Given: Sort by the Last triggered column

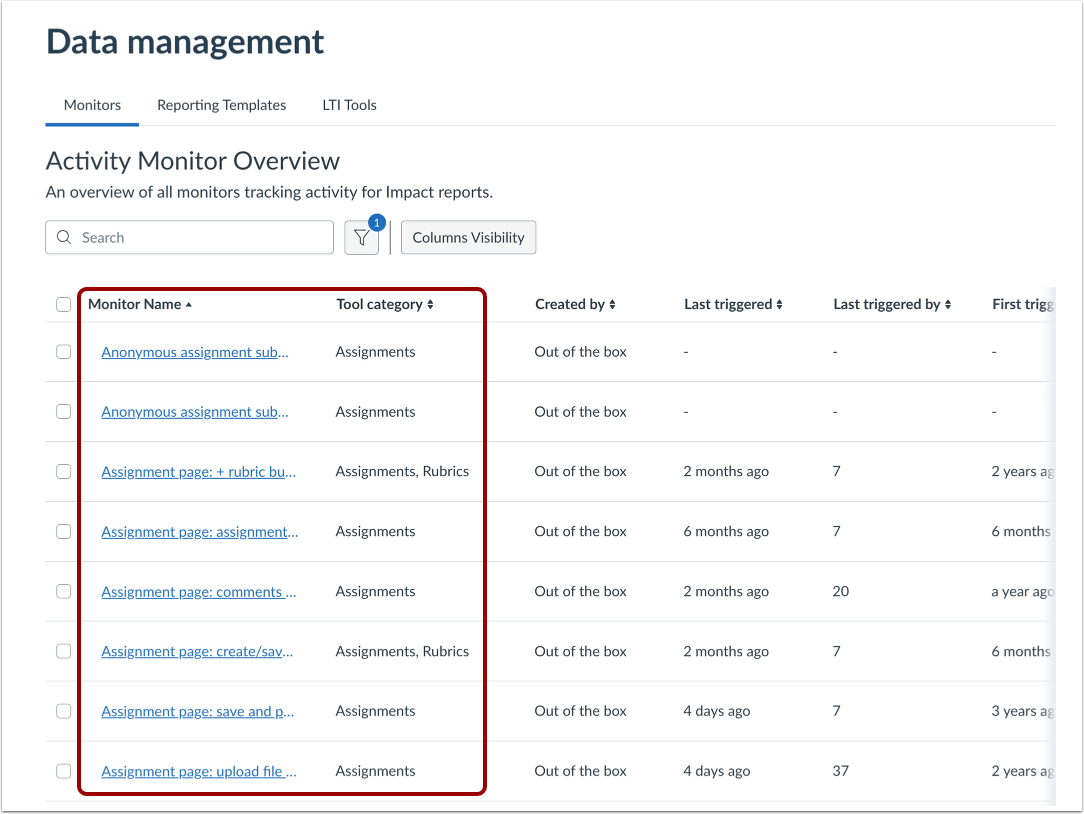Looking at the screenshot, I should [733, 304].
